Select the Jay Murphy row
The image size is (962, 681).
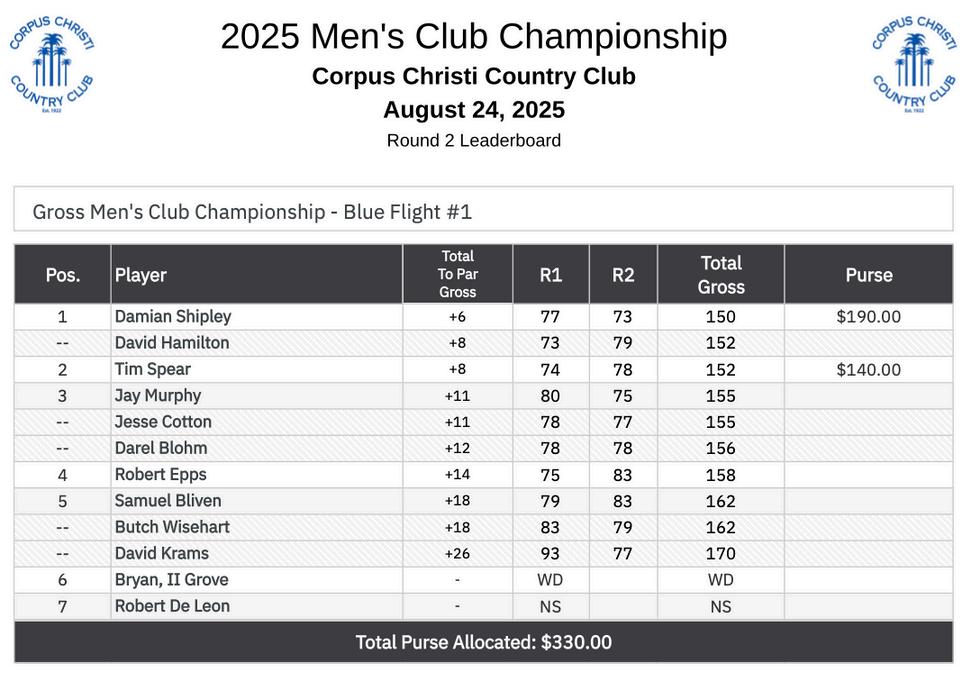[x=483, y=396]
